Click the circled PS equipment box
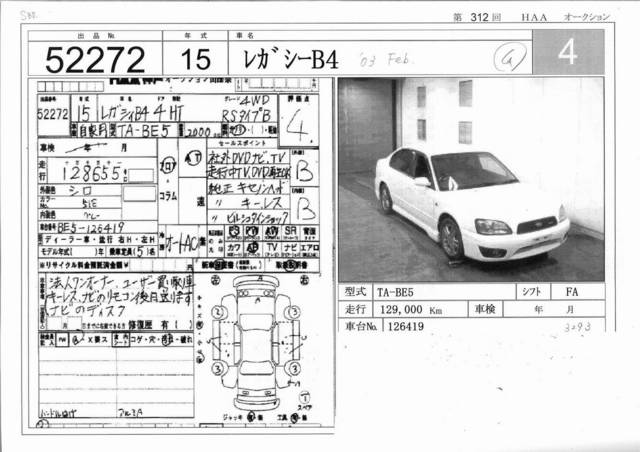The image size is (640, 452). (x=234, y=232)
